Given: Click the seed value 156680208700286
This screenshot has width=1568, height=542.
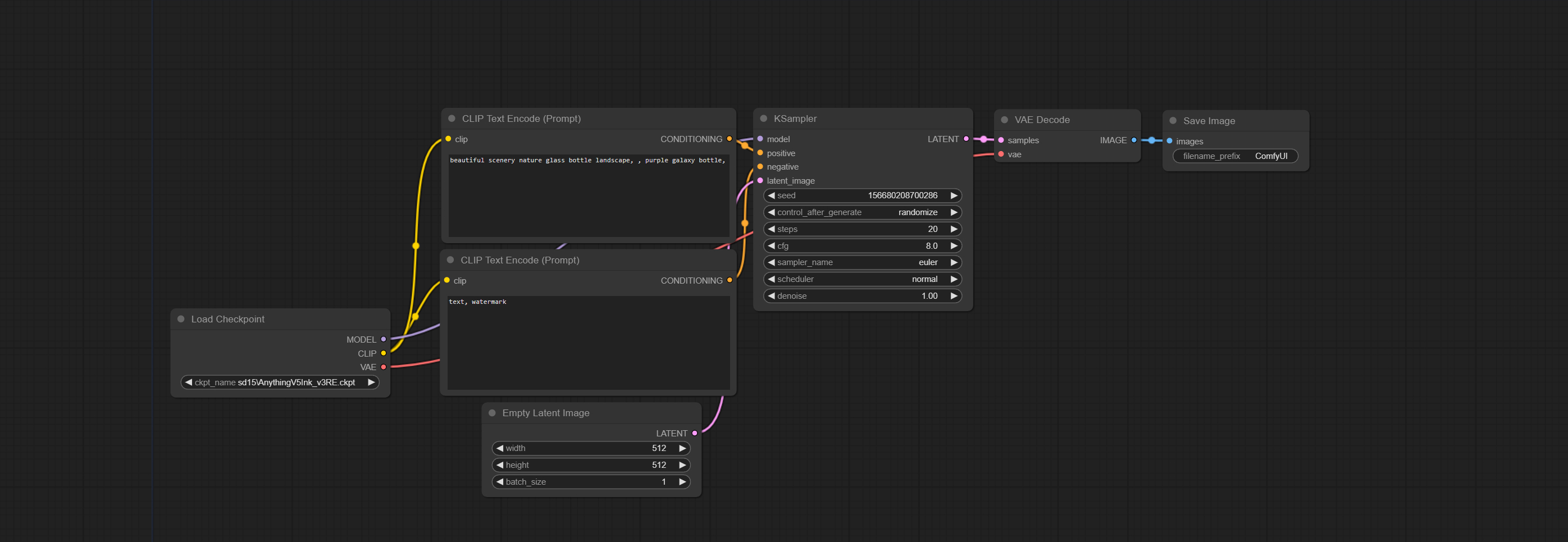Looking at the screenshot, I should [x=902, y=195].
